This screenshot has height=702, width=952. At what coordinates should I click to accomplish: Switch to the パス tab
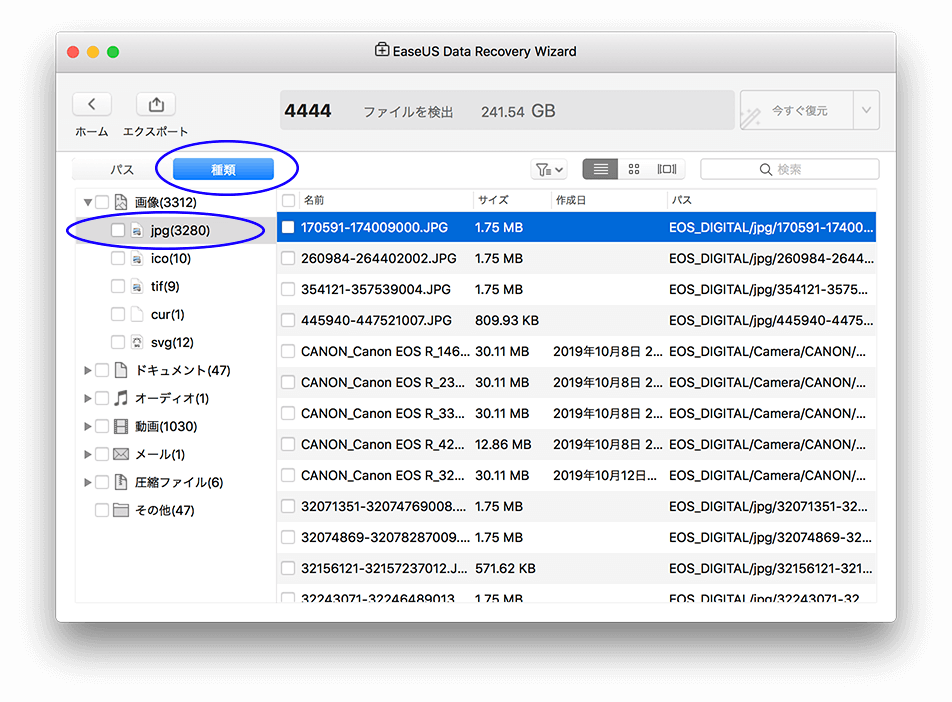[122, 169]
